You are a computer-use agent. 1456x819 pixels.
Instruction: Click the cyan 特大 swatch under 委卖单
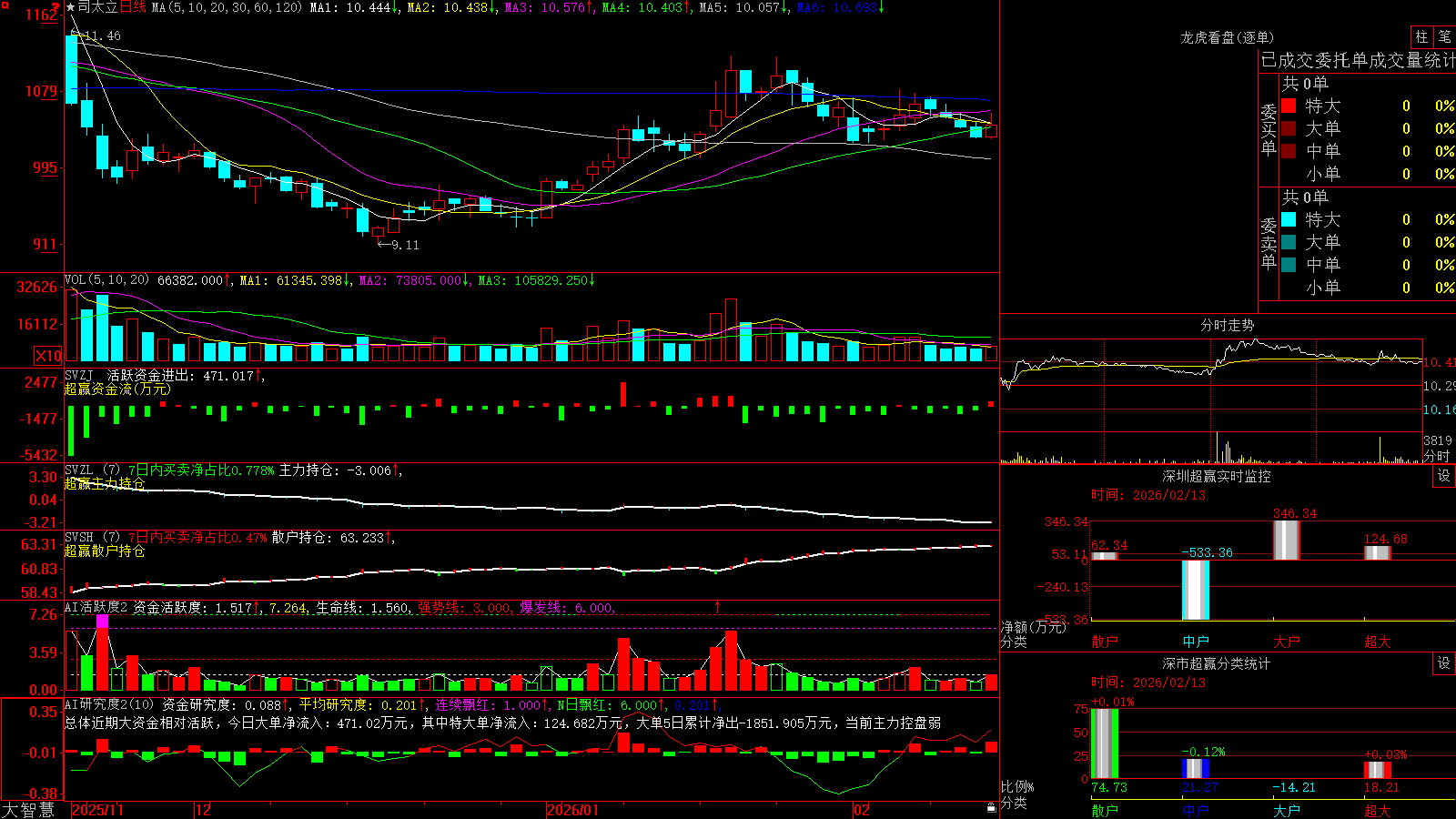1289,219
